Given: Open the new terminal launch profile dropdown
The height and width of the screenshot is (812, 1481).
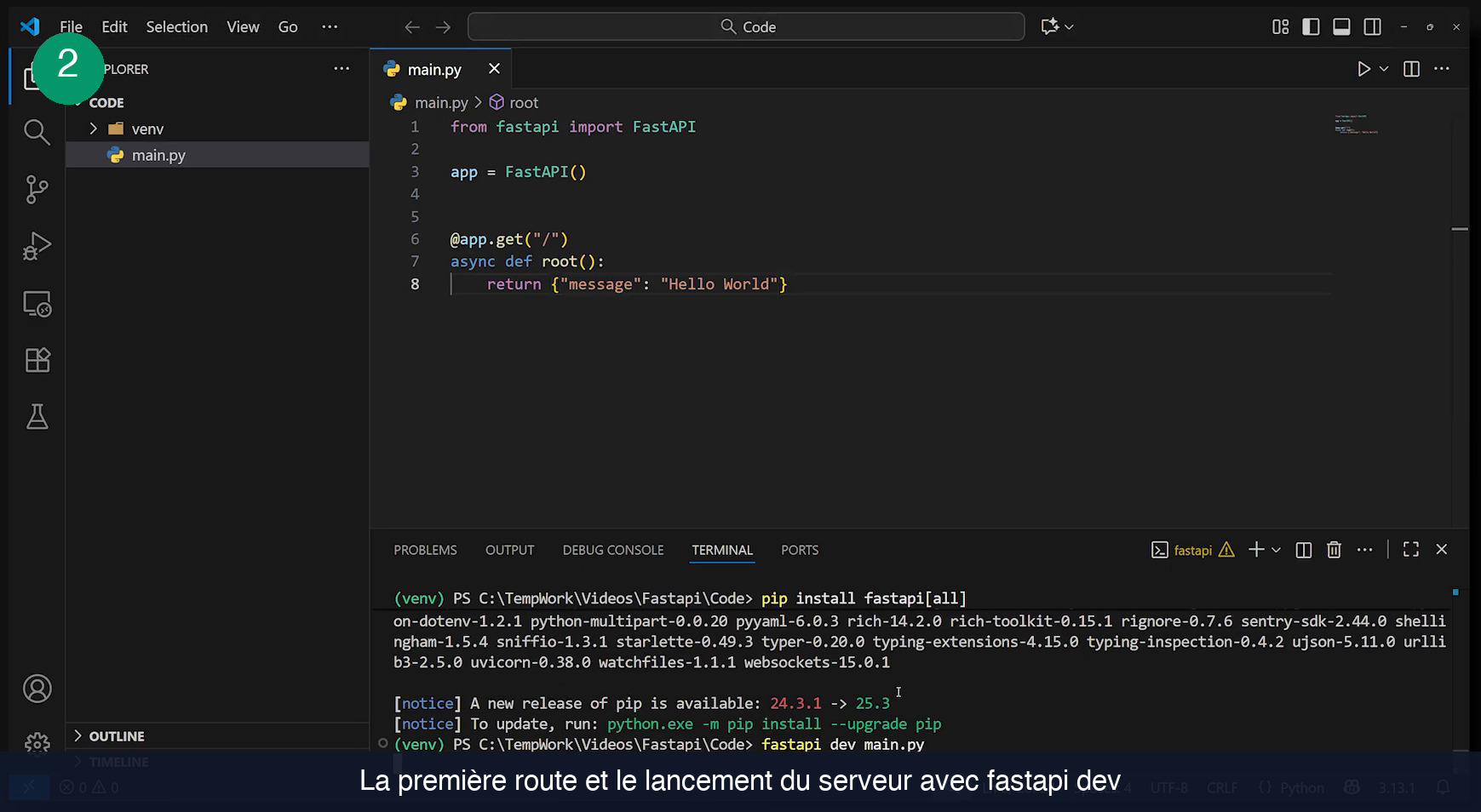Looking at the screenshot, I should (x=1276, y=551).
